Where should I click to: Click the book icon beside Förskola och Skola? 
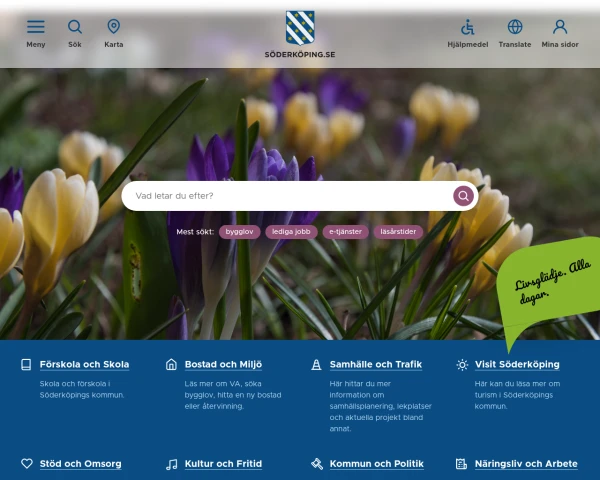[x=26, y=364]
